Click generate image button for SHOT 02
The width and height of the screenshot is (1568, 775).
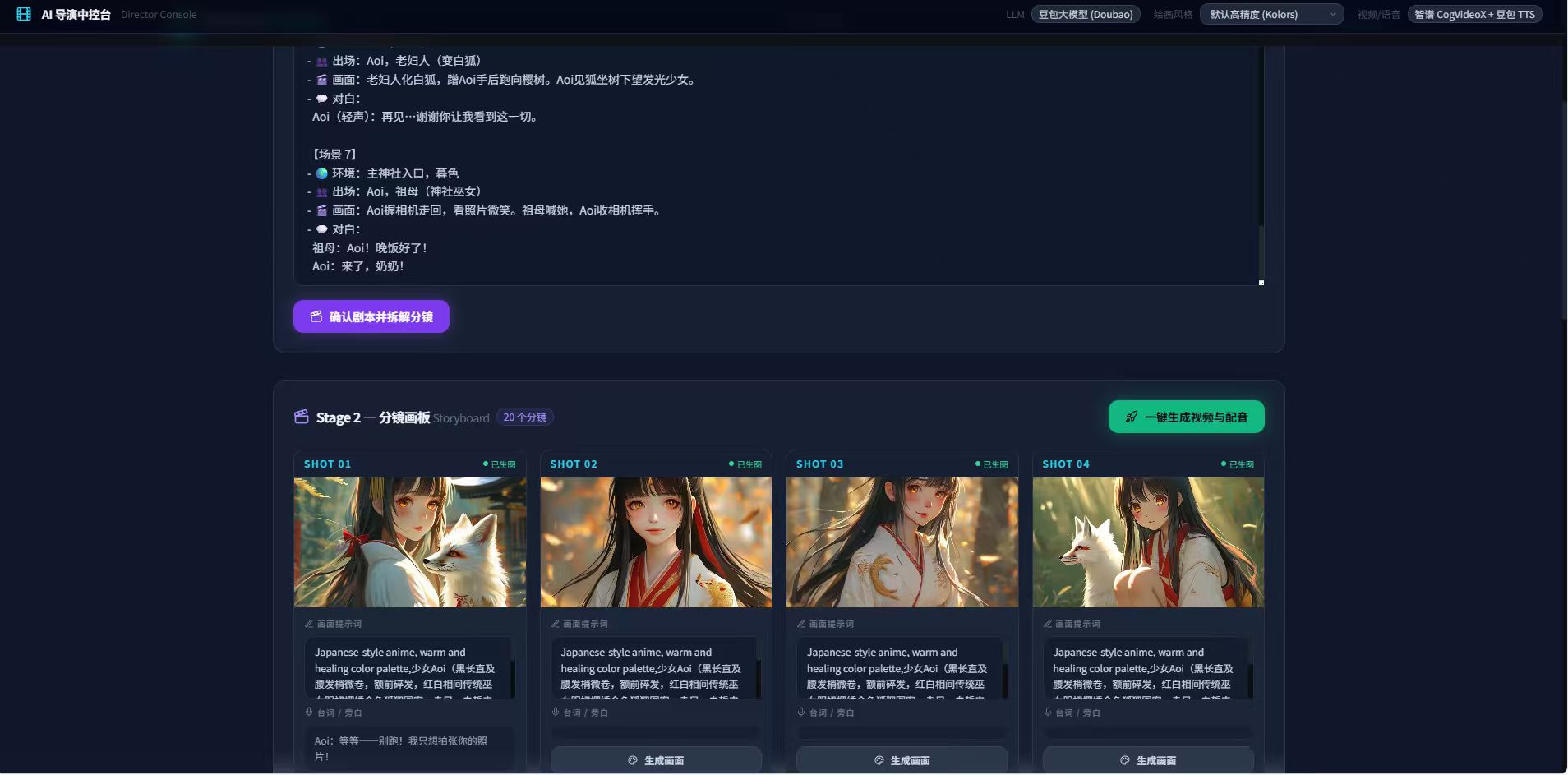tap(656, 760)
